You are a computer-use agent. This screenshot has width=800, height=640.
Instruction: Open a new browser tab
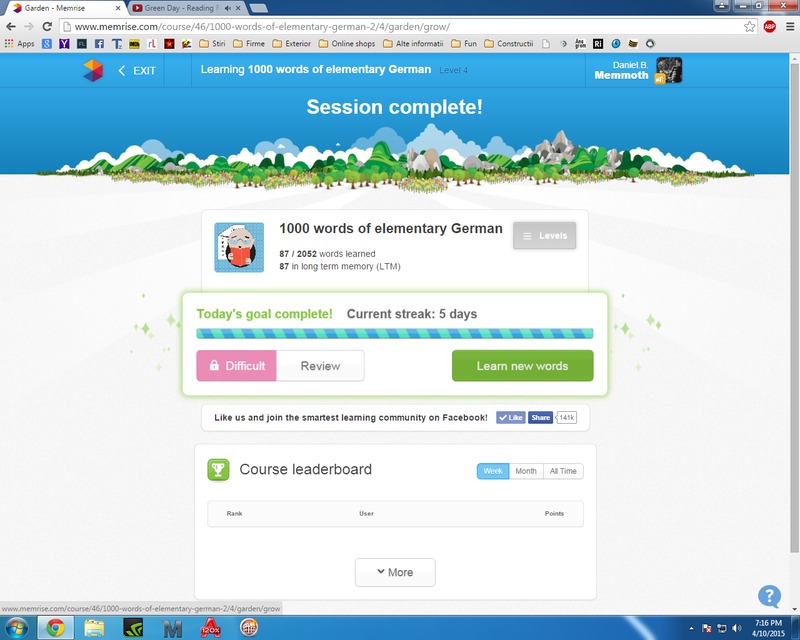[x=259, y=8]
